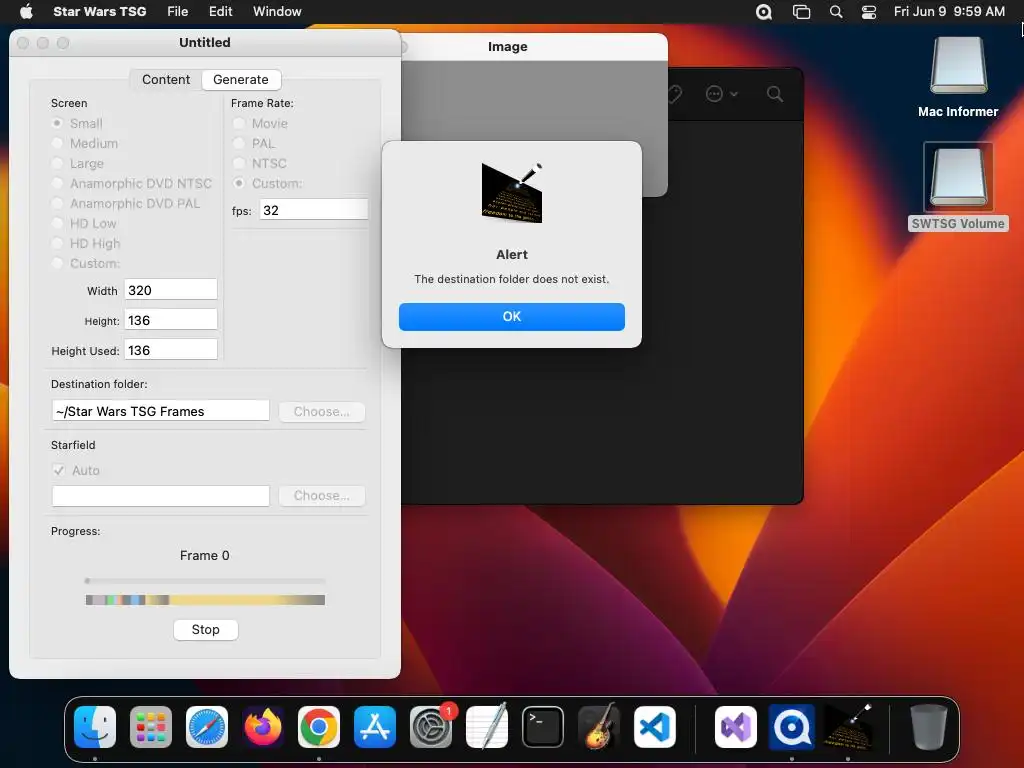The image size is (1024, 768).
Task: Toggle the Starfield Auto checkbox
Action: click(59, 470)
